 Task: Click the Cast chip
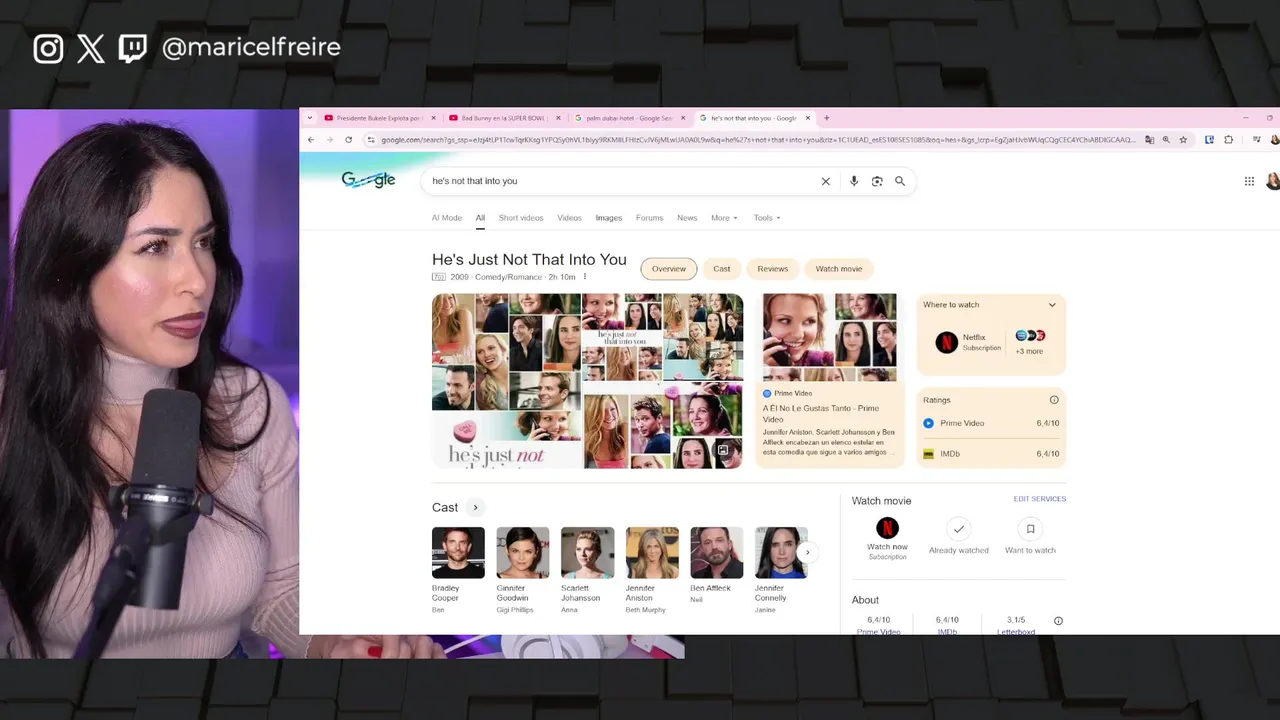(x=722, y=269)
